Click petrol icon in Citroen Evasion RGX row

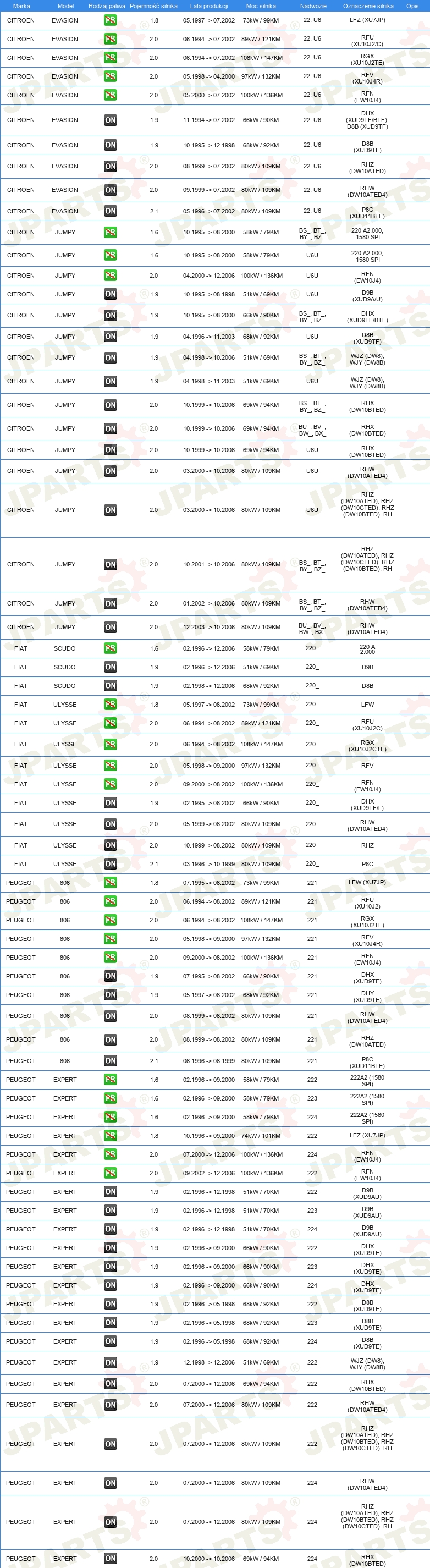pos(110,58)
